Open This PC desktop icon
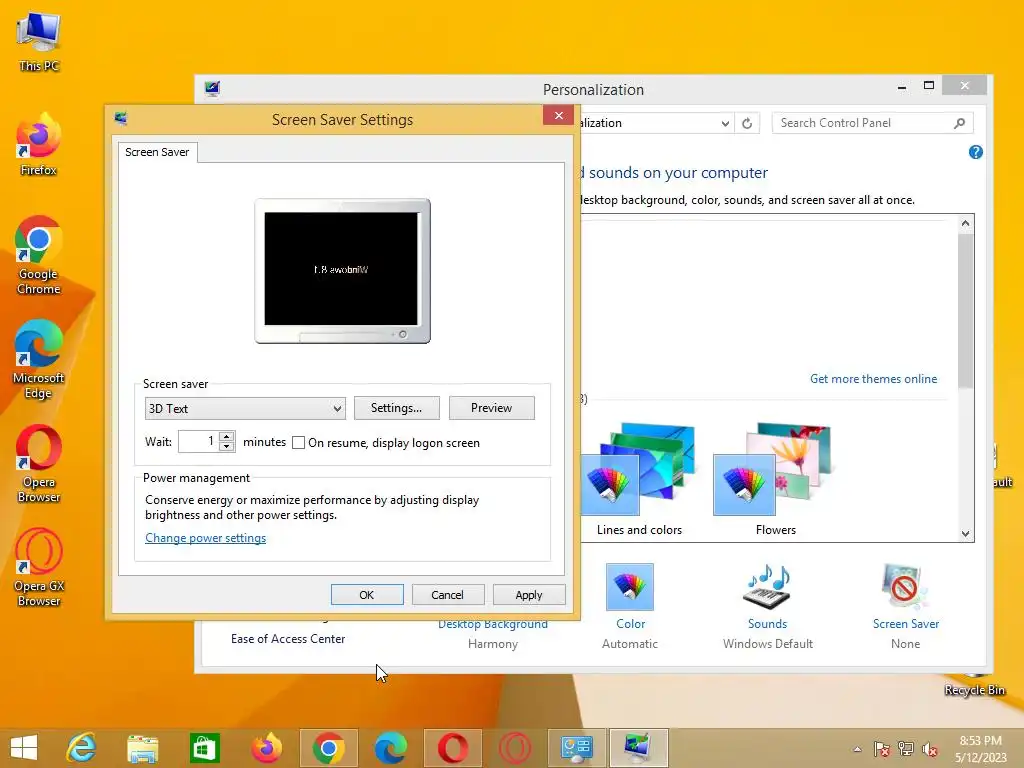1024x768 pixels. click(39, 40)
